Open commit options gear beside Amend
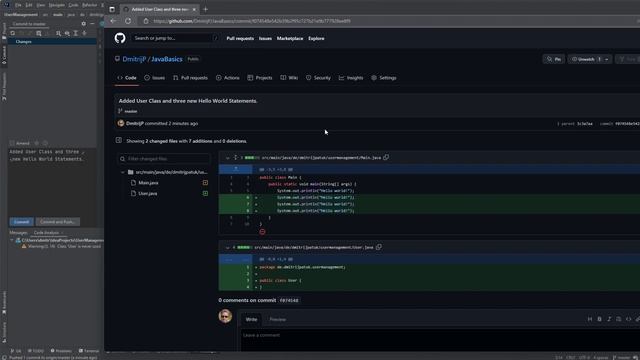Image resolution: width=640 pixels, height=360 pixels. (37, 143)
